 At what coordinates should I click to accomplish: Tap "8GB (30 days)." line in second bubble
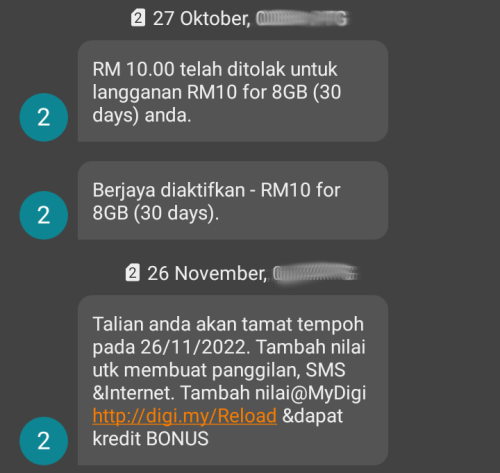(x=156, y=213)
